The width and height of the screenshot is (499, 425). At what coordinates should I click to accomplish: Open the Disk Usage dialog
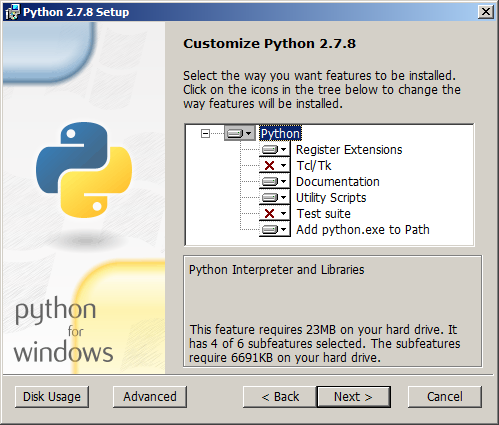click(52, 397)
